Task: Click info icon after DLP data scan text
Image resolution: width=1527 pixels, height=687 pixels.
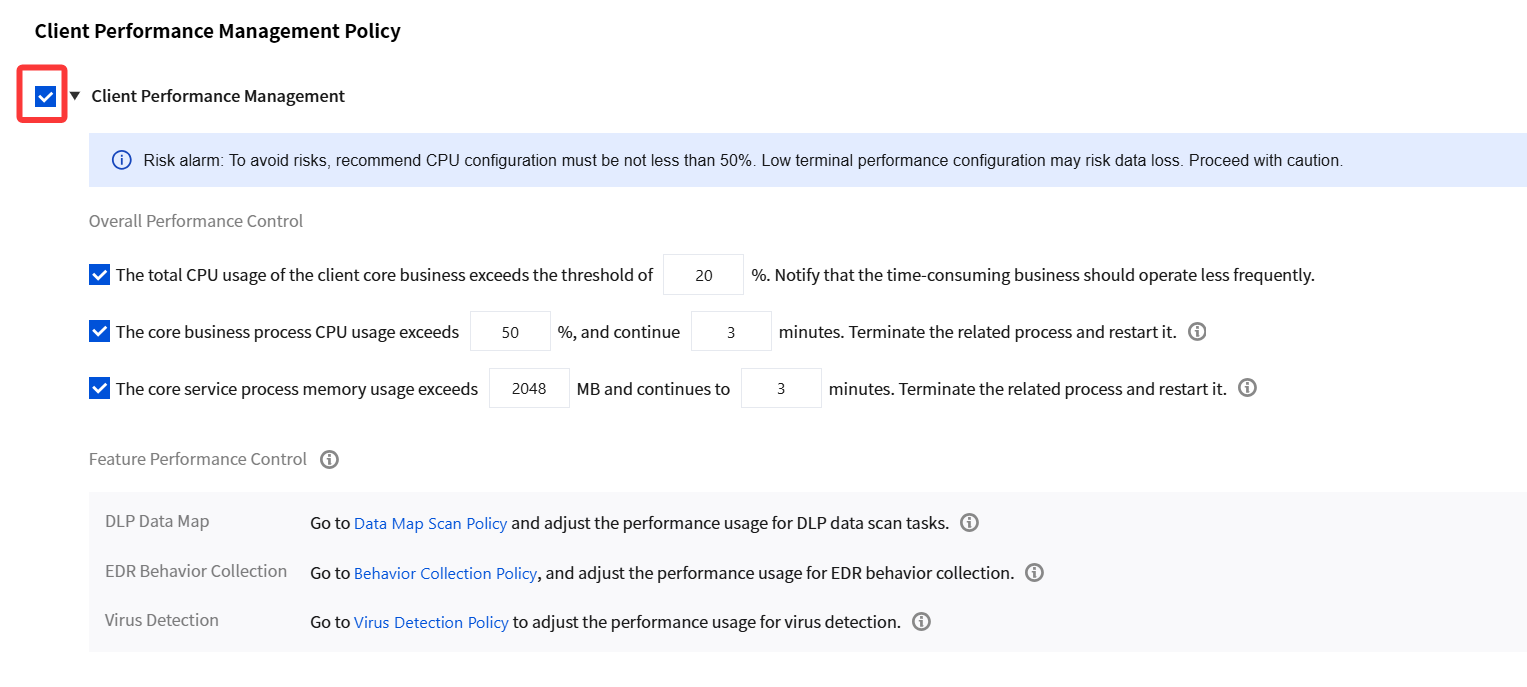Action: (x=969, y=522)
